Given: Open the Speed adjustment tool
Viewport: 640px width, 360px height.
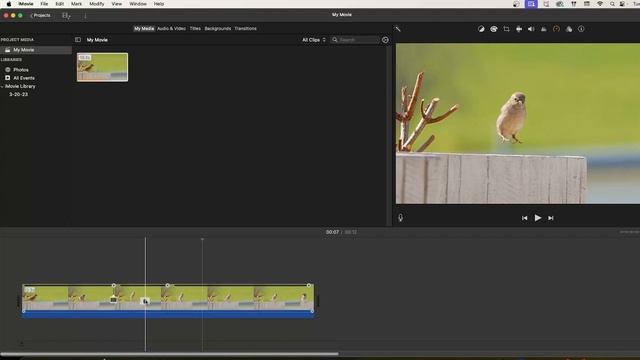Looking at the screenshot, I should [556, 29].
